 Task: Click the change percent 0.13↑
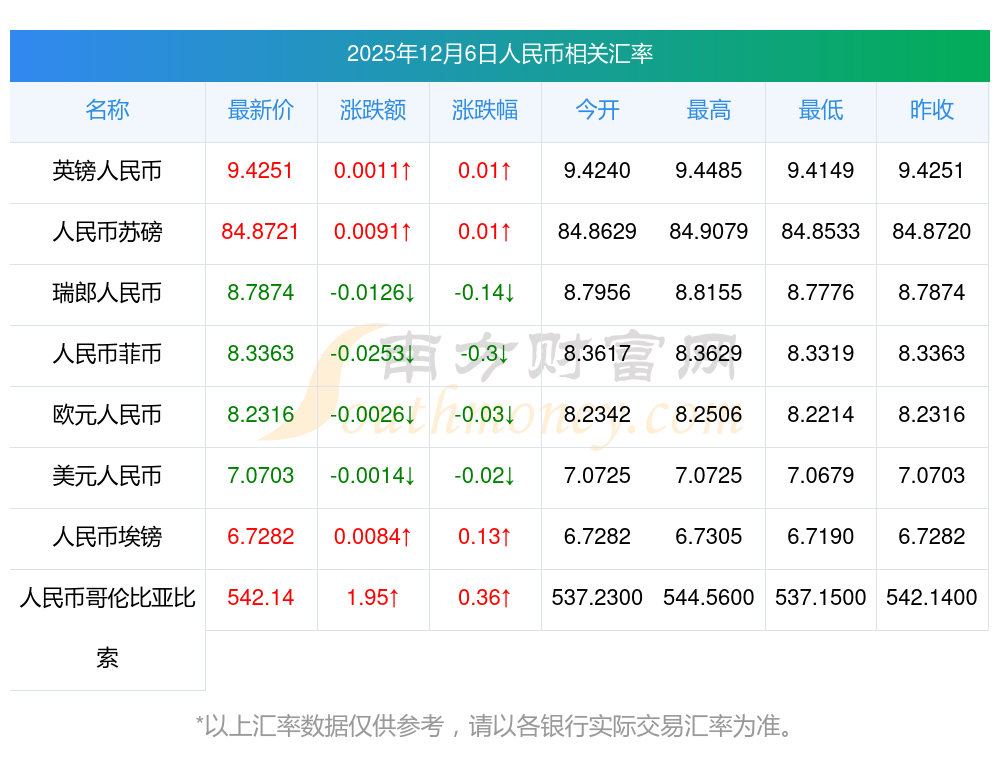(x=485, y=536)
